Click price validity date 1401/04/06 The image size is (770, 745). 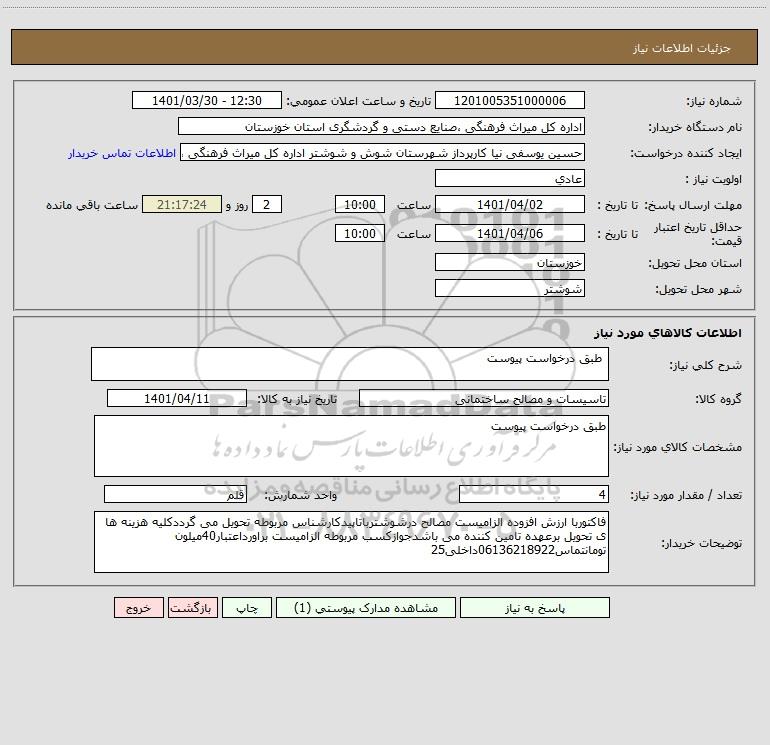coord(510,233)
